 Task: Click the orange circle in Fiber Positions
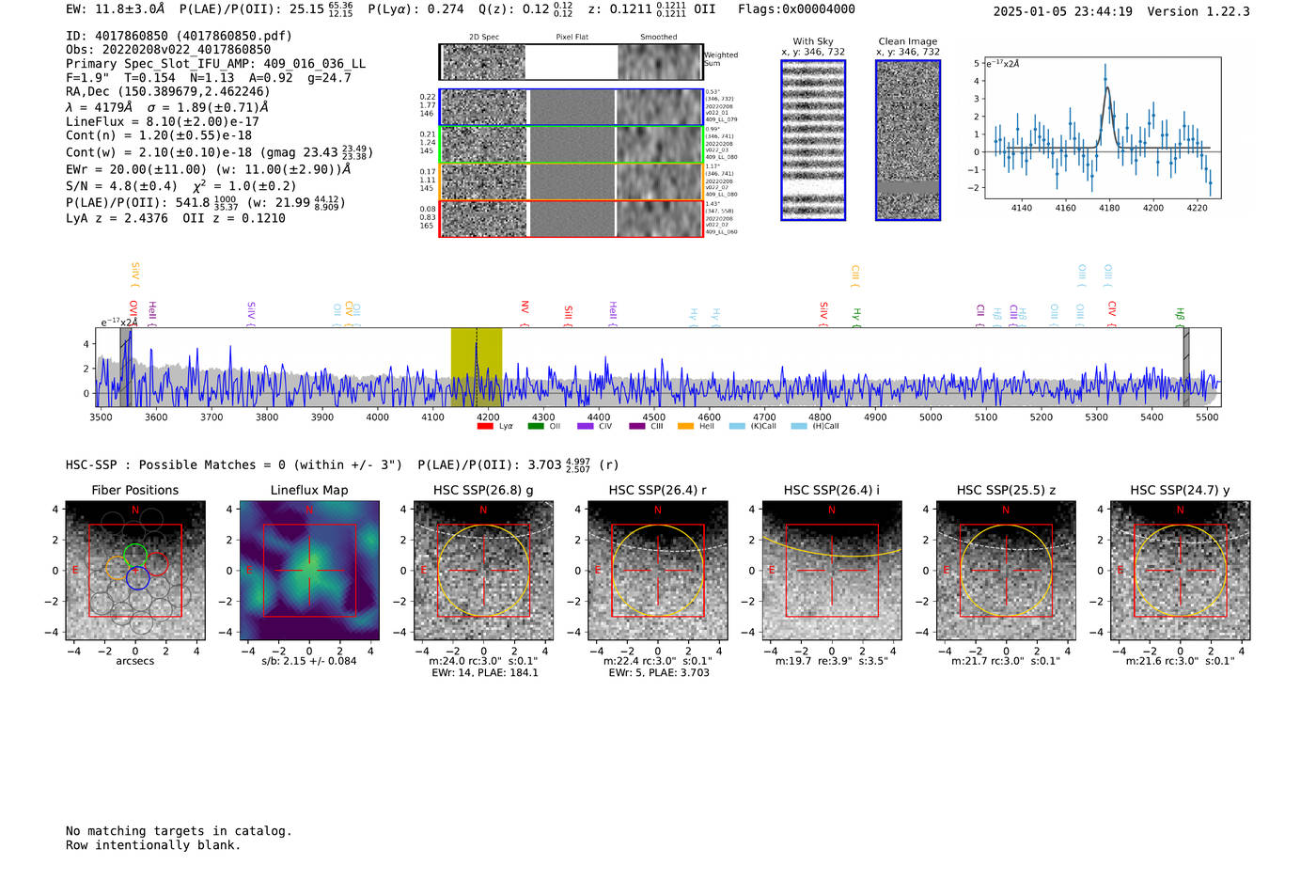click(117, 567)
